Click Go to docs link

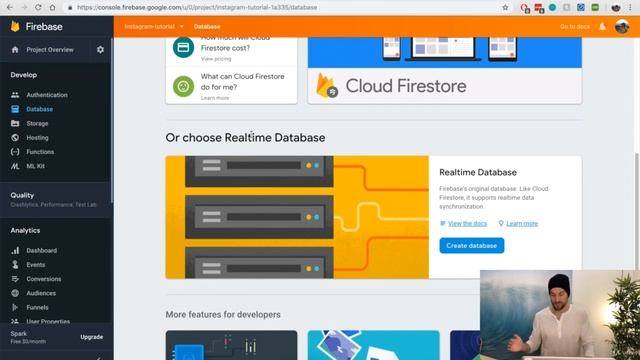click(575, 27)
